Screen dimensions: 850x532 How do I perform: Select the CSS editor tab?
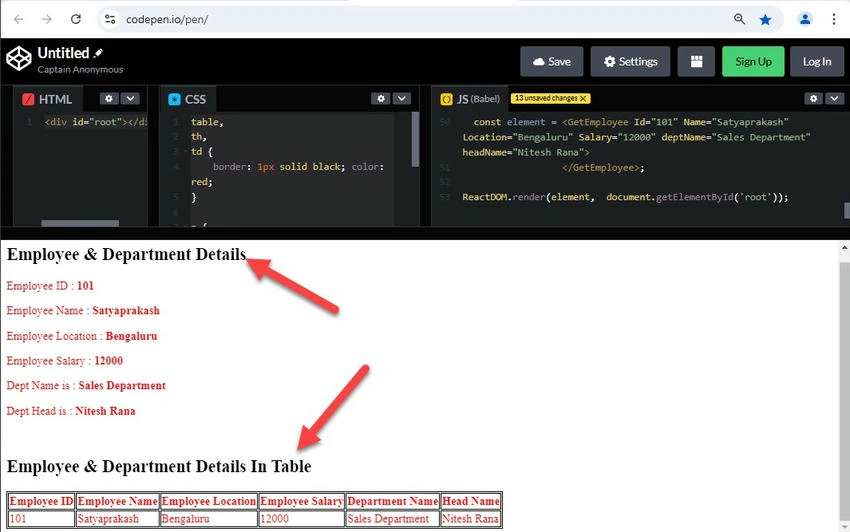pos(188,99)
